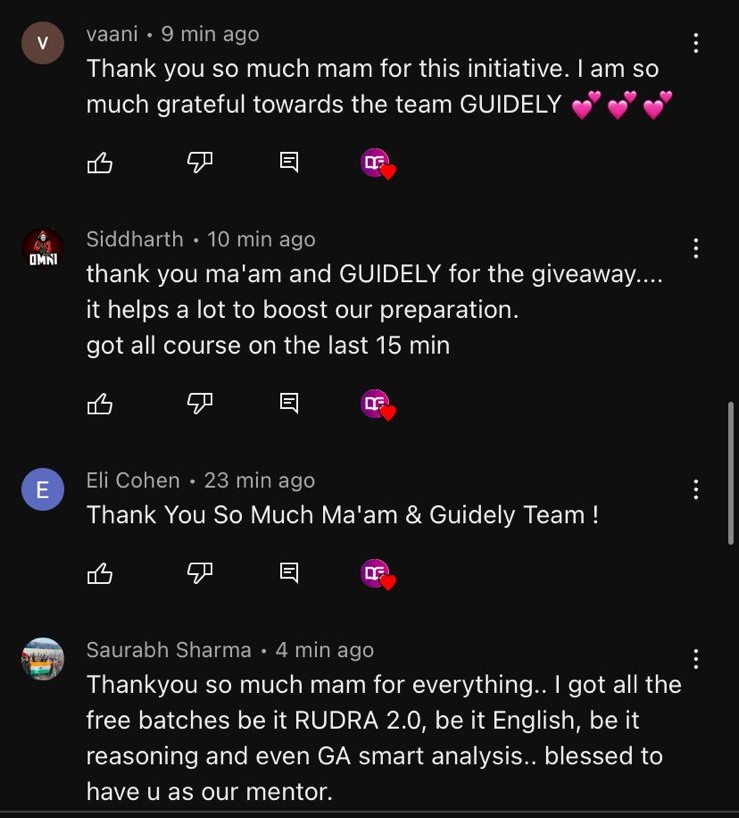This screenshot has height=818, width=739.
Task: Reply to Siddharth's comment
Action: (289, 404)
